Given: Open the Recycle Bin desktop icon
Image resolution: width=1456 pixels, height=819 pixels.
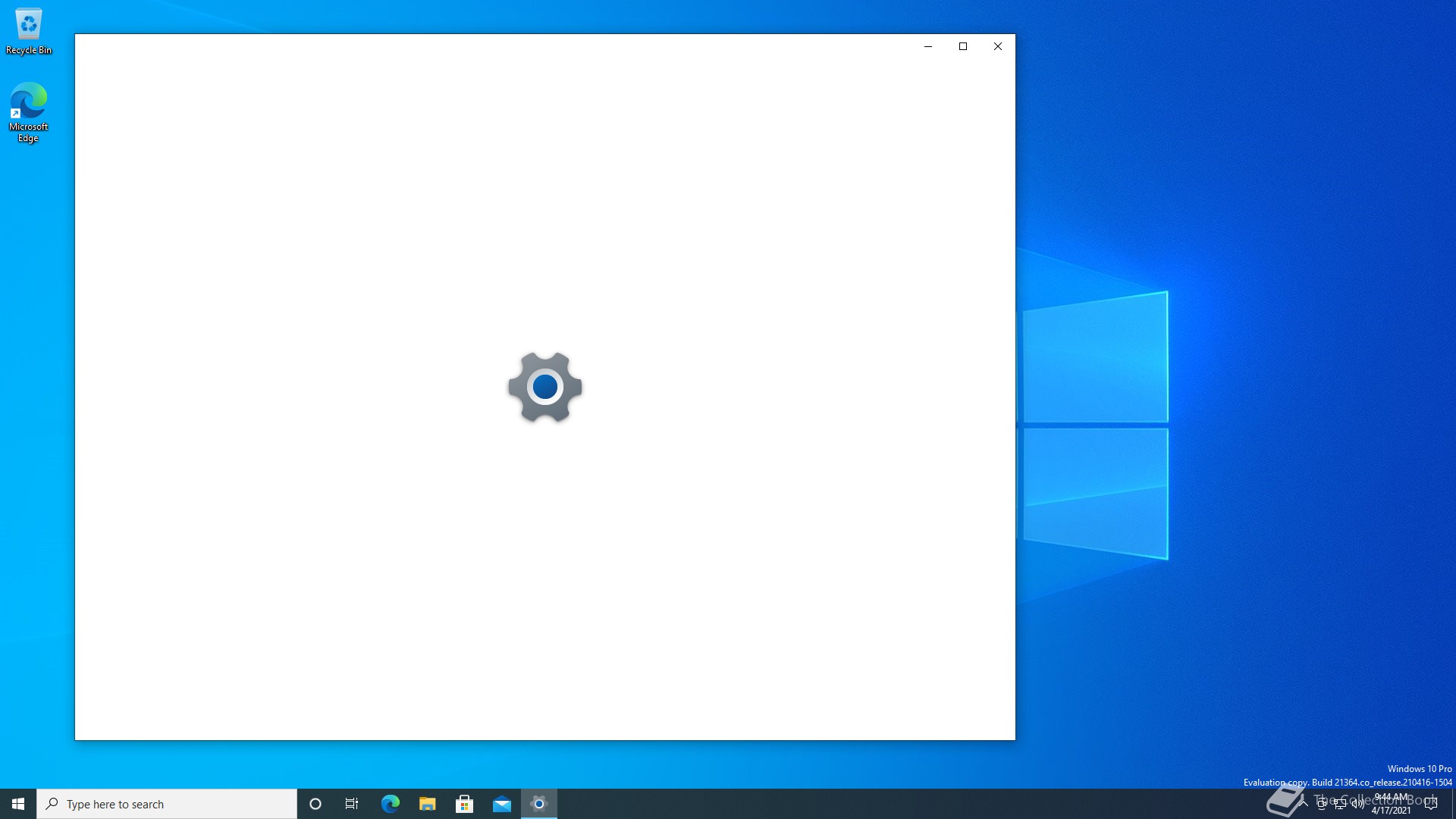Looking at the screenshot, I should 29,32.
